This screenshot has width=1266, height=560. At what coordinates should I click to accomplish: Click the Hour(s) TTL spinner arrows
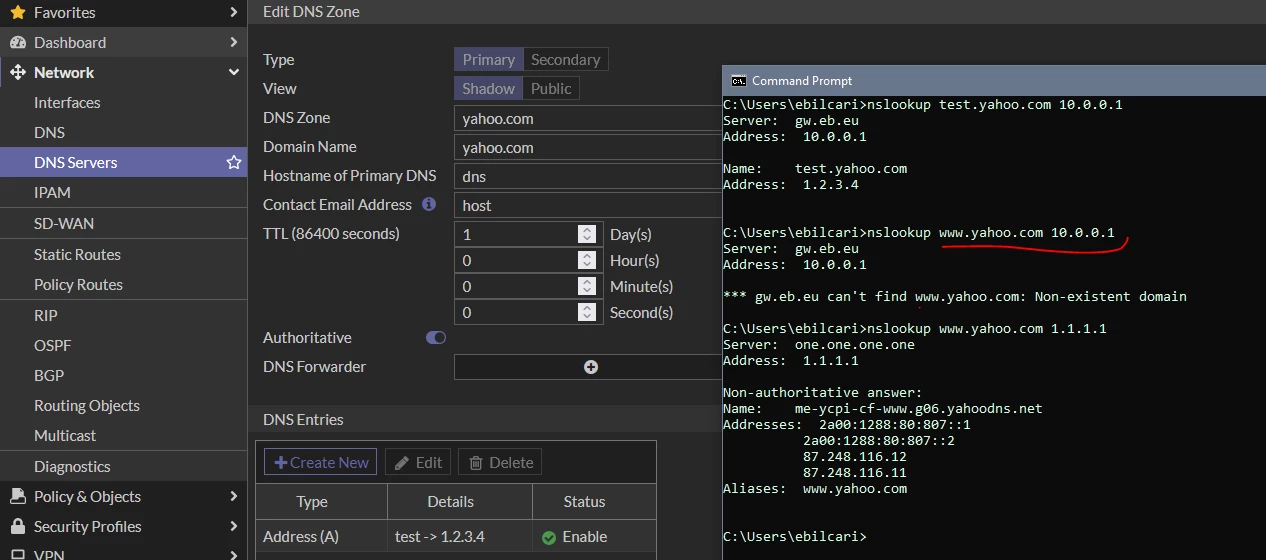point(588,260)
